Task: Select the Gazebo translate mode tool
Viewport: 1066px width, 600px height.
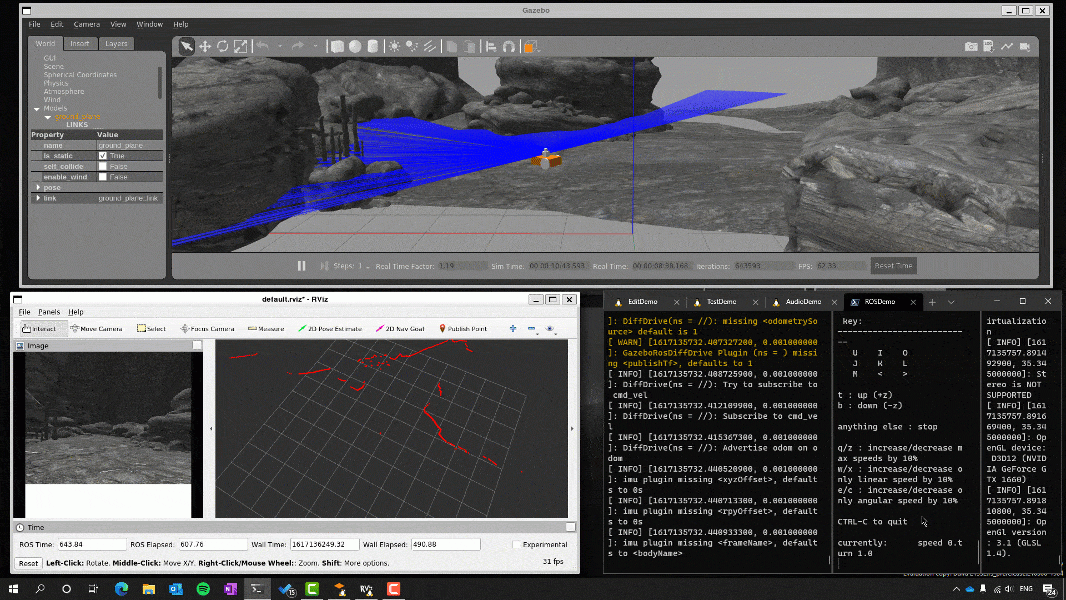Action: (x=205, y=46)
